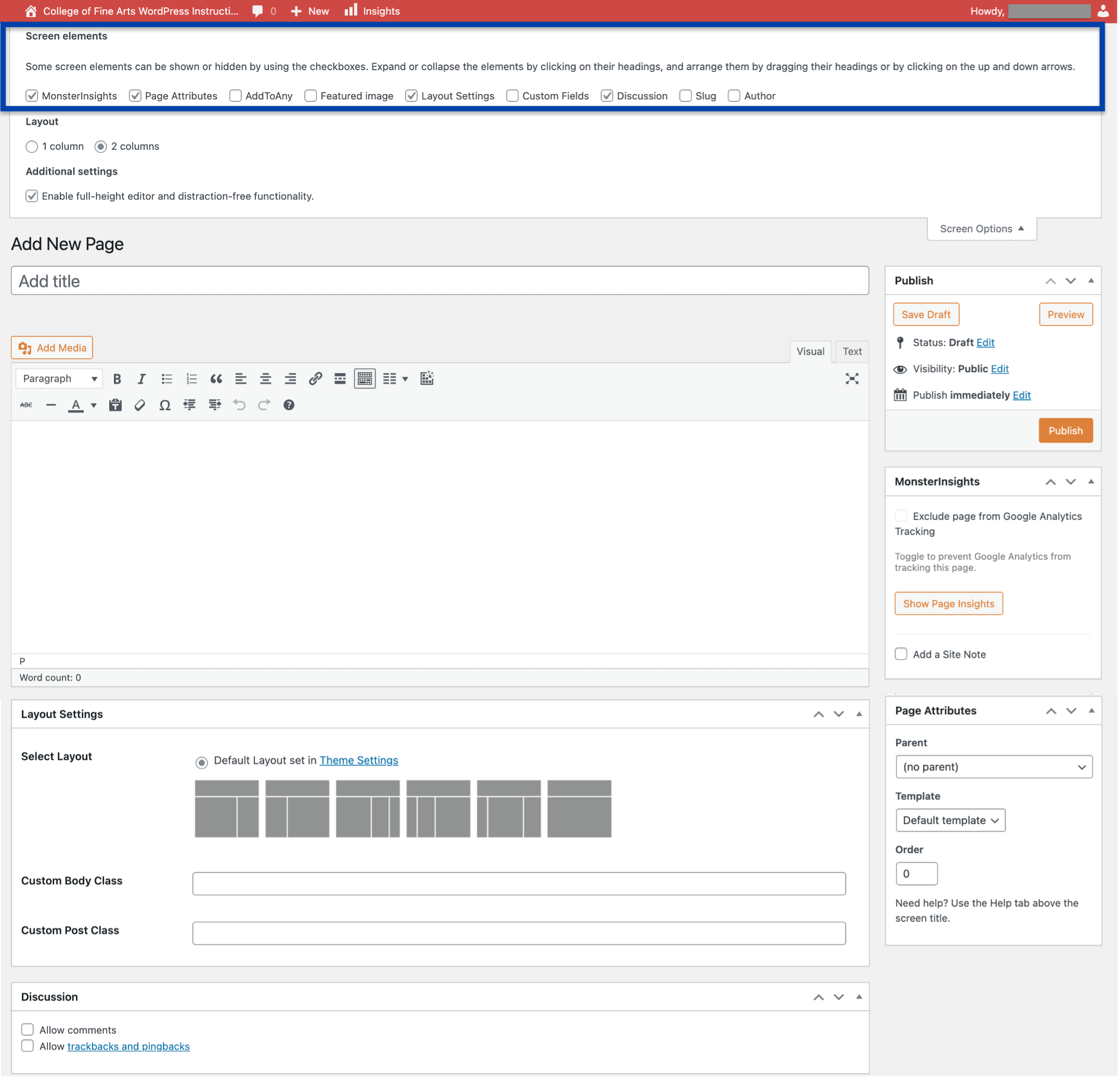The width and height of the screenshot is (1120, 1079).
Task: Click the Undo icon
Action: 239,405
